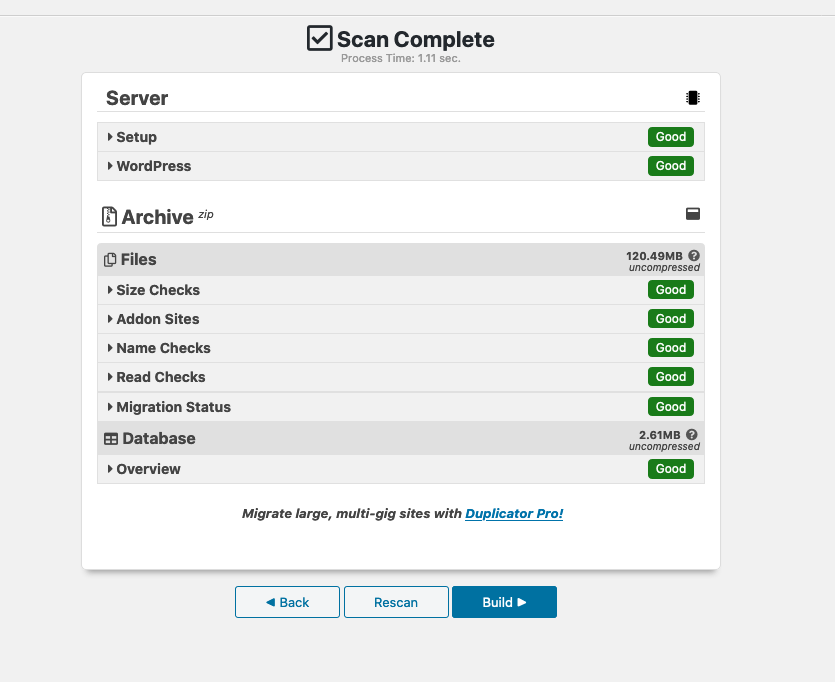Click the Scan Complete checkmark icon
The height and width of the screenshot is (682, 835).
click(x=320, y=38)
